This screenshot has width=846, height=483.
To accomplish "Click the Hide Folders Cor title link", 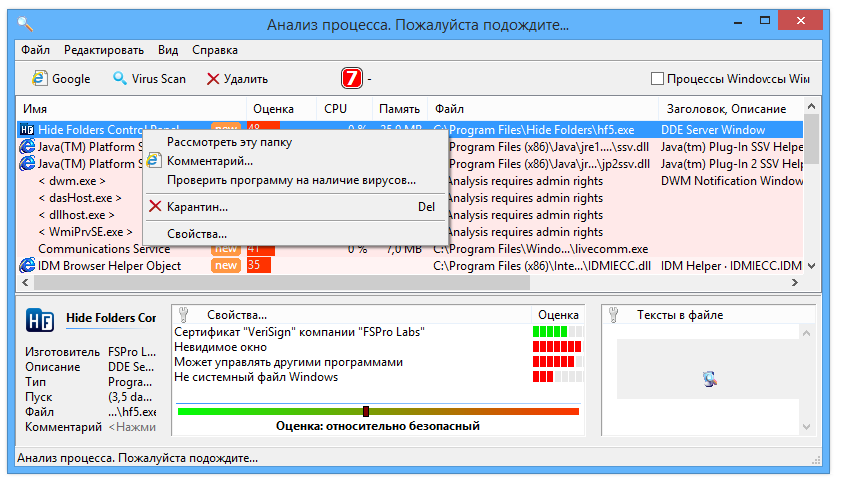I will click(111, 318).
